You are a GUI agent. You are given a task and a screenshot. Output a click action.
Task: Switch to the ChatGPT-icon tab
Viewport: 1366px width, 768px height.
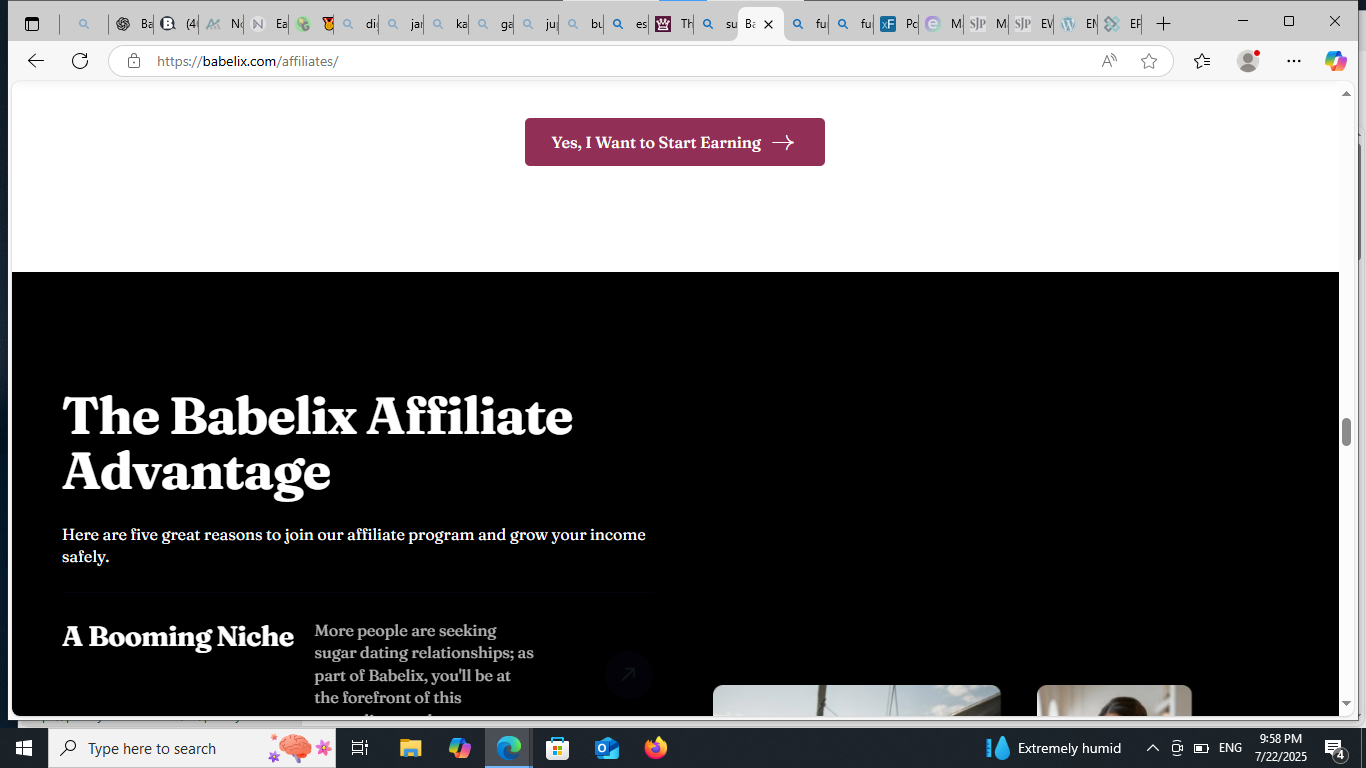(132, 24)
